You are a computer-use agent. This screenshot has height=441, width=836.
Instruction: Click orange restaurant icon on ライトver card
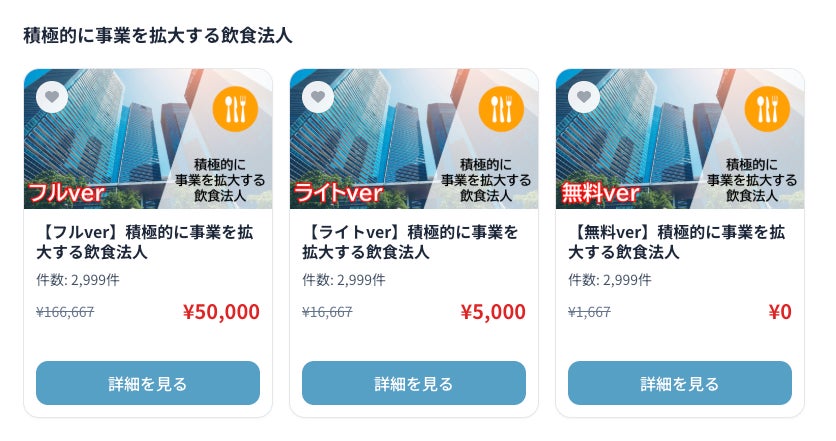tap(502, 109)
